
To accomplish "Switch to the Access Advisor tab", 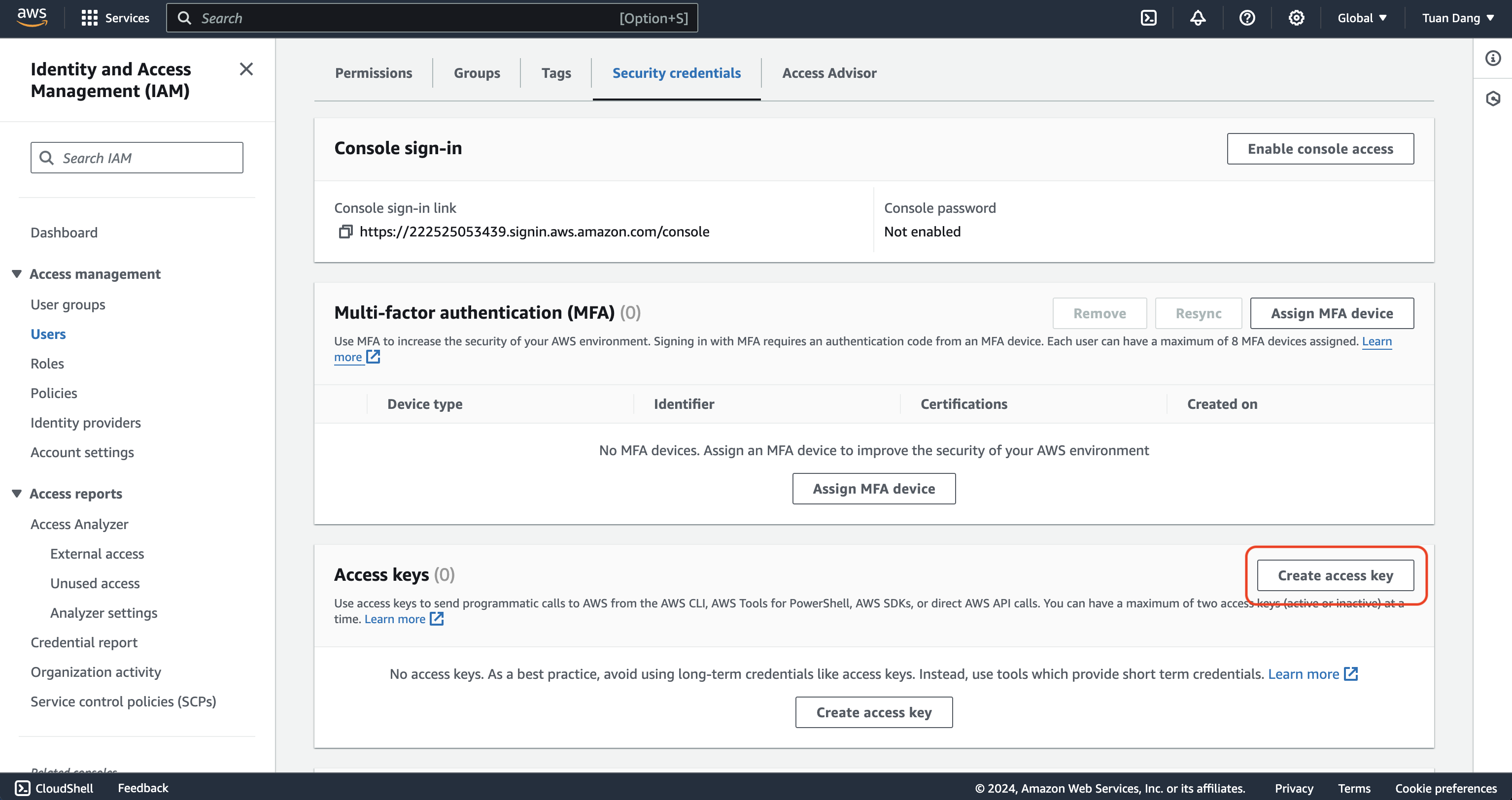I will click(x=829, y=73).
